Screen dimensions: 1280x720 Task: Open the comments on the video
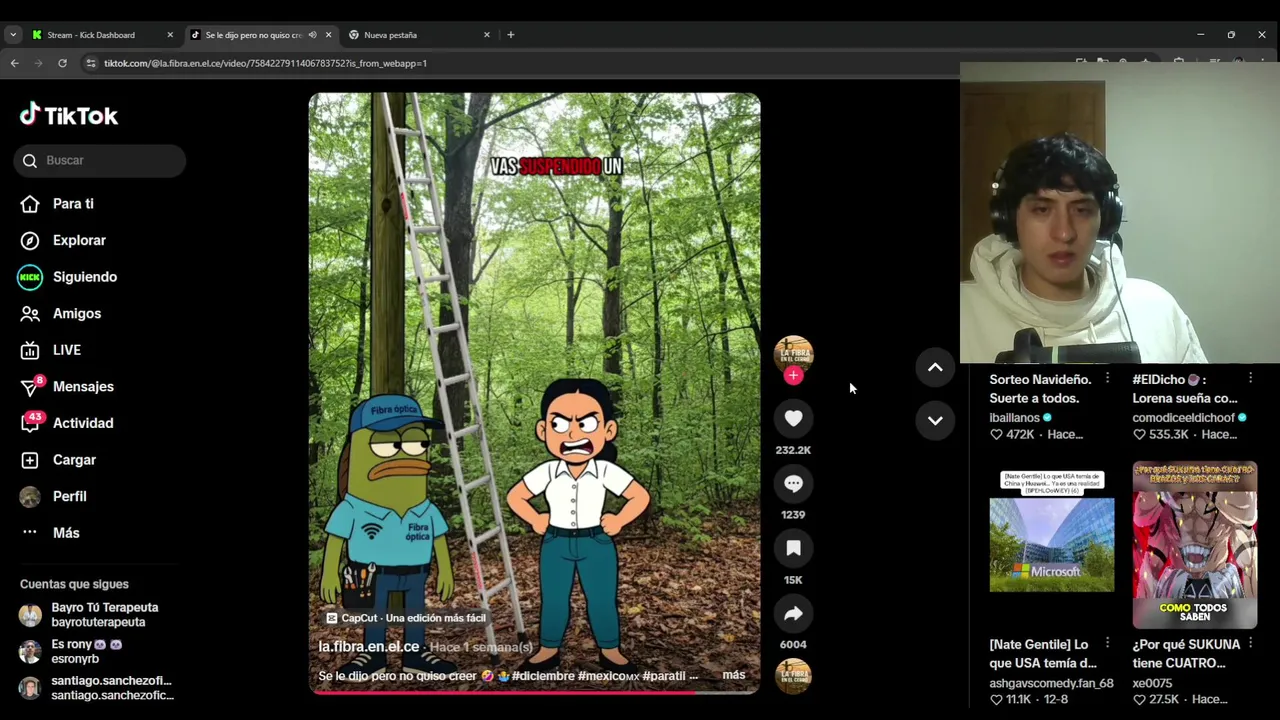(x=793, y=484)
